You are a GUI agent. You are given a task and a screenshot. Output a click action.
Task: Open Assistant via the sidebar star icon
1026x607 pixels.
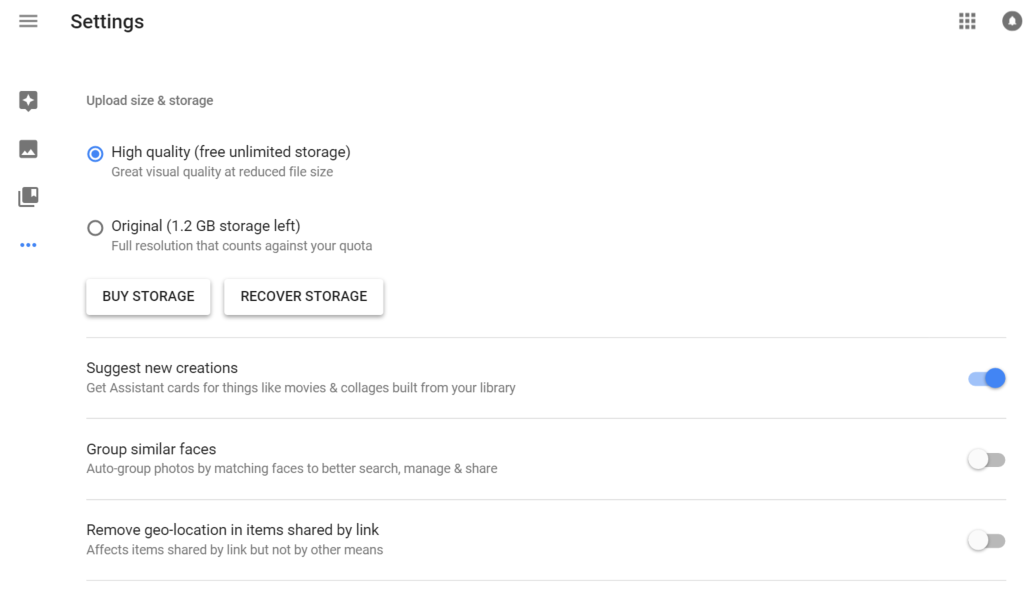click(27, 100)
